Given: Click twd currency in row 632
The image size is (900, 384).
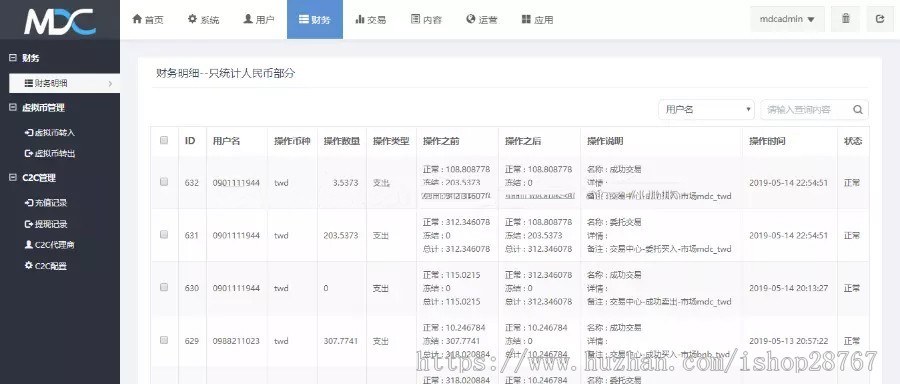Looking at the screenshot, I should coord(281,183).
